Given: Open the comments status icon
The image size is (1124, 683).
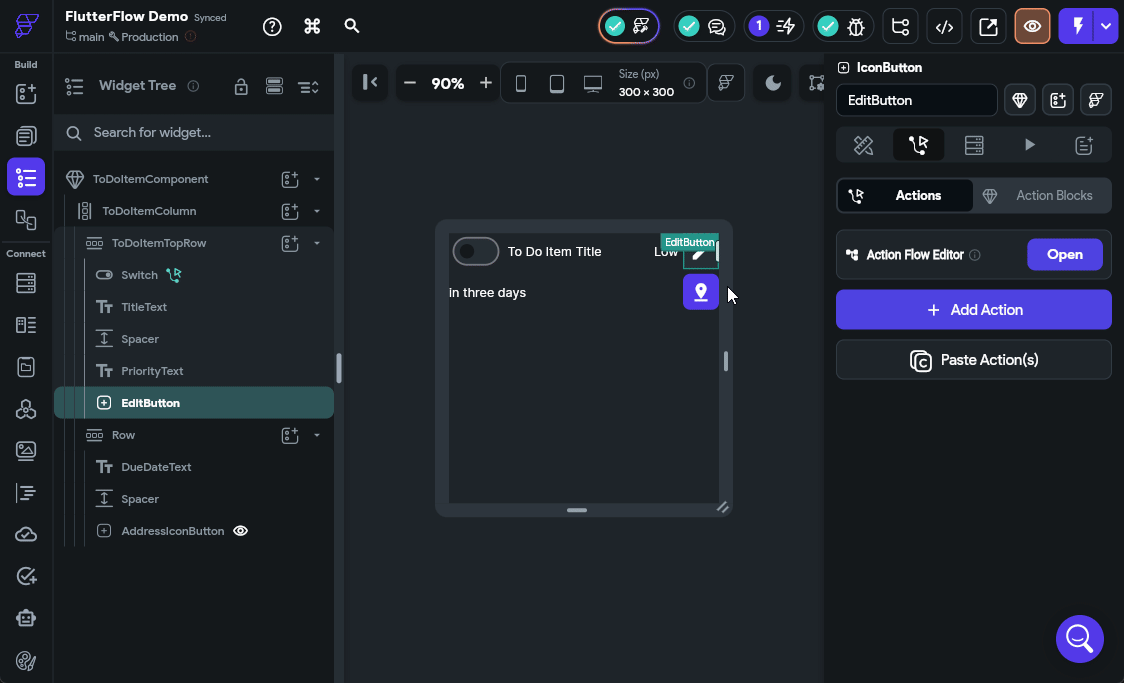Looking at the screenshot, I should pos(704,27).
